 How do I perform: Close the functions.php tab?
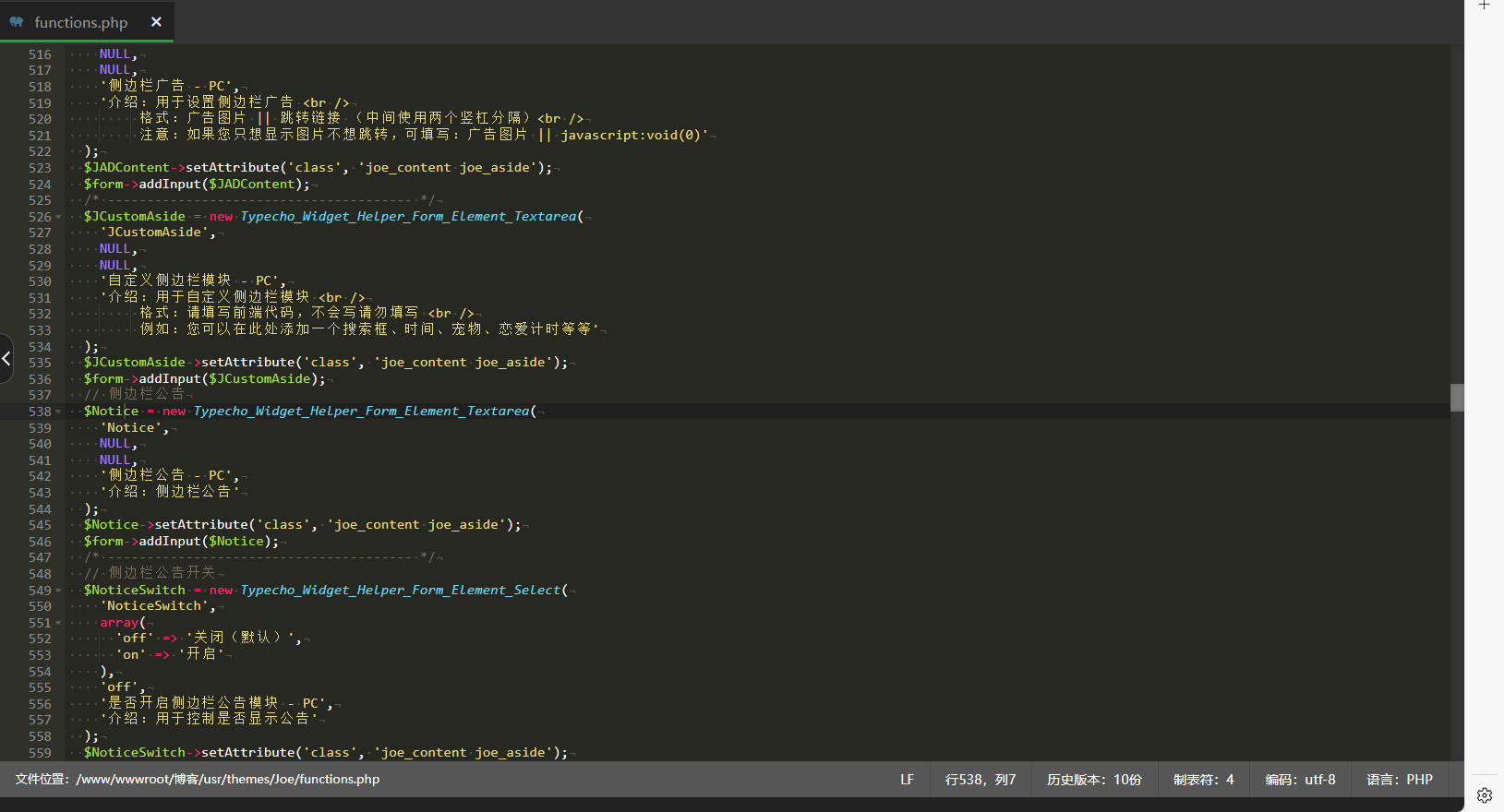coord(156,22)
